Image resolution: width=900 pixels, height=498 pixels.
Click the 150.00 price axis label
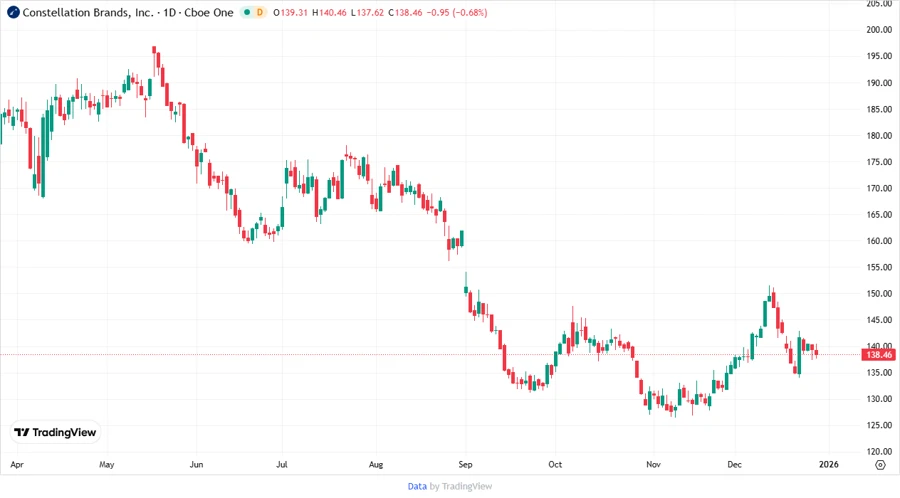coord(879,294)
